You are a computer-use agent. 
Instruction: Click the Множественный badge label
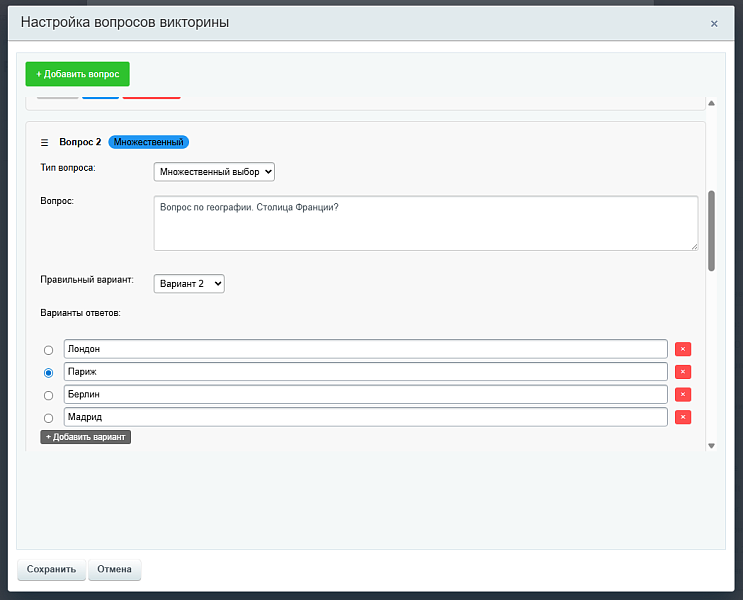click(148, 142)
